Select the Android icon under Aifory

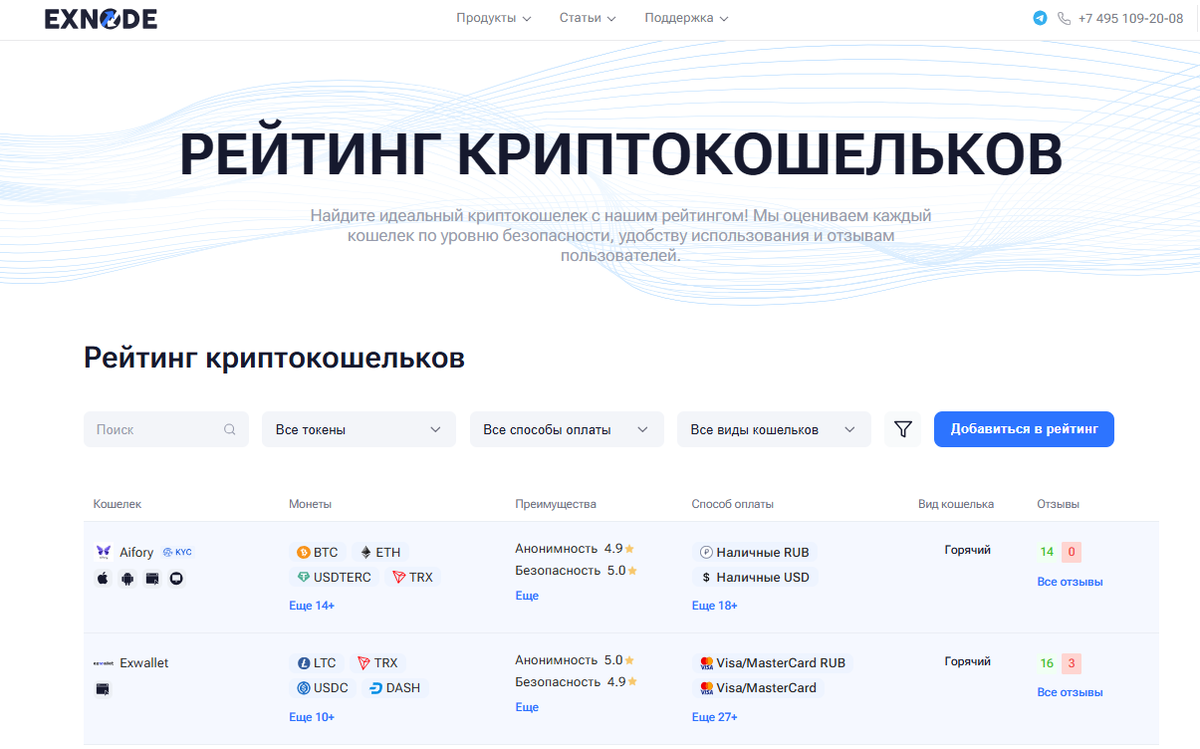127,577
